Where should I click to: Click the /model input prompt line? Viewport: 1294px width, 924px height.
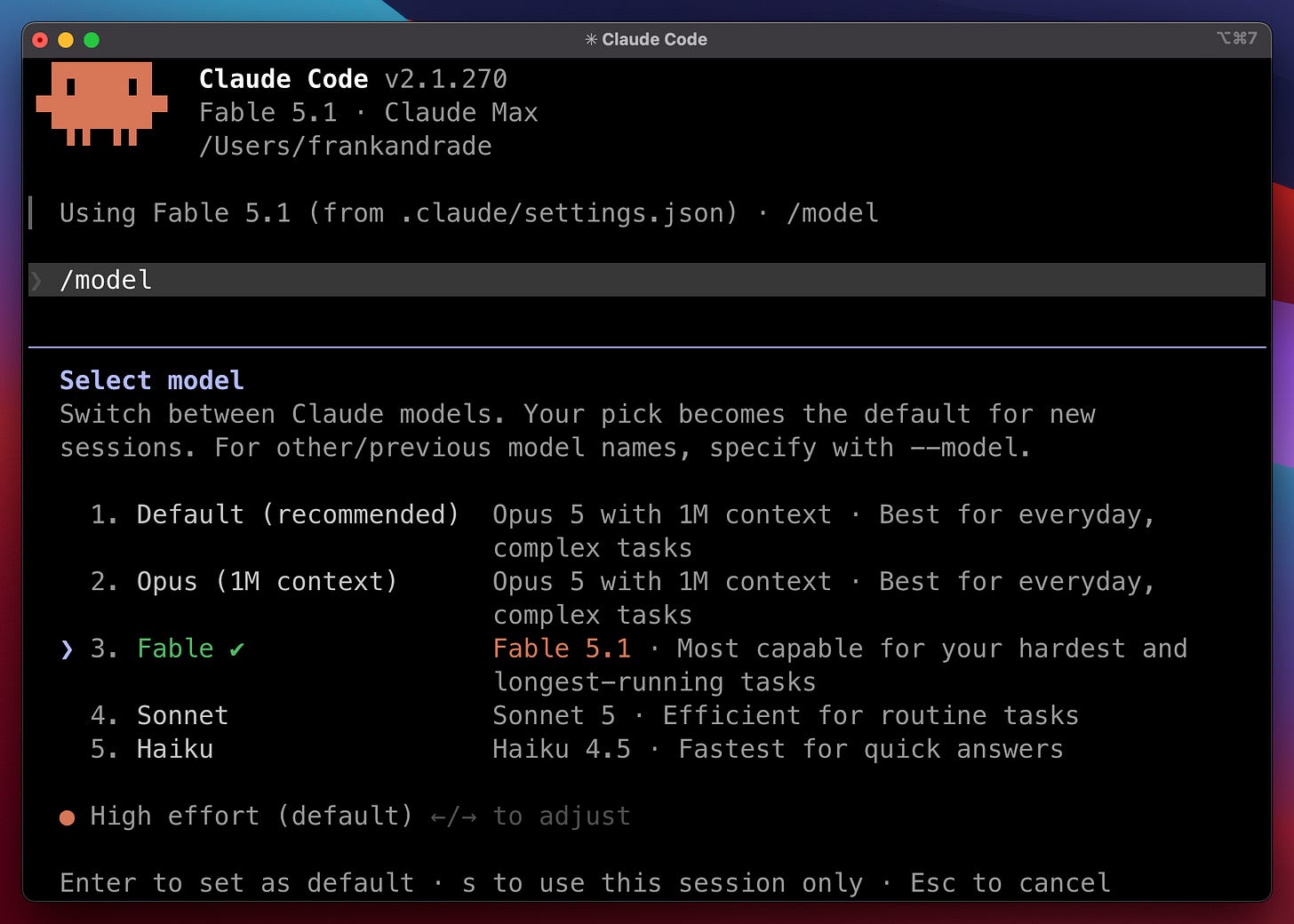647,280
